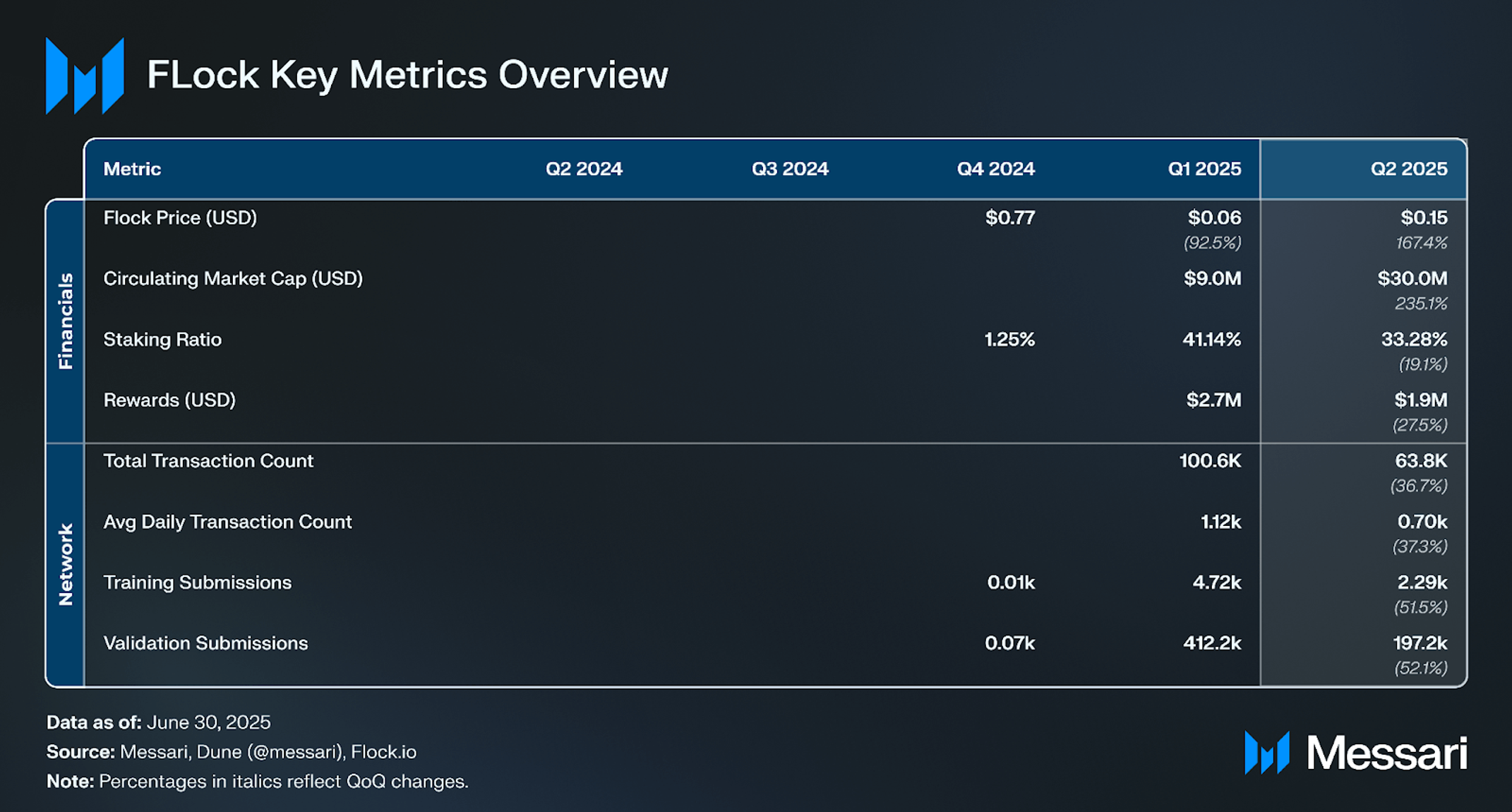This screenshot has height=812, width=1512.
Task: Click the Flock Price (USD) row label
Action: (x=180, y=217)
